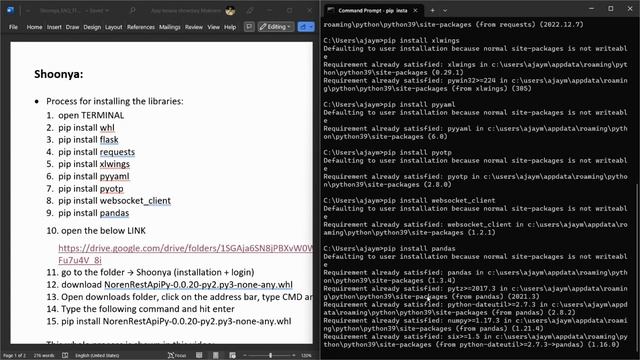Open the pen icon in Word title bar
This screenshot has width=640, height=360.
click(250, 11)
